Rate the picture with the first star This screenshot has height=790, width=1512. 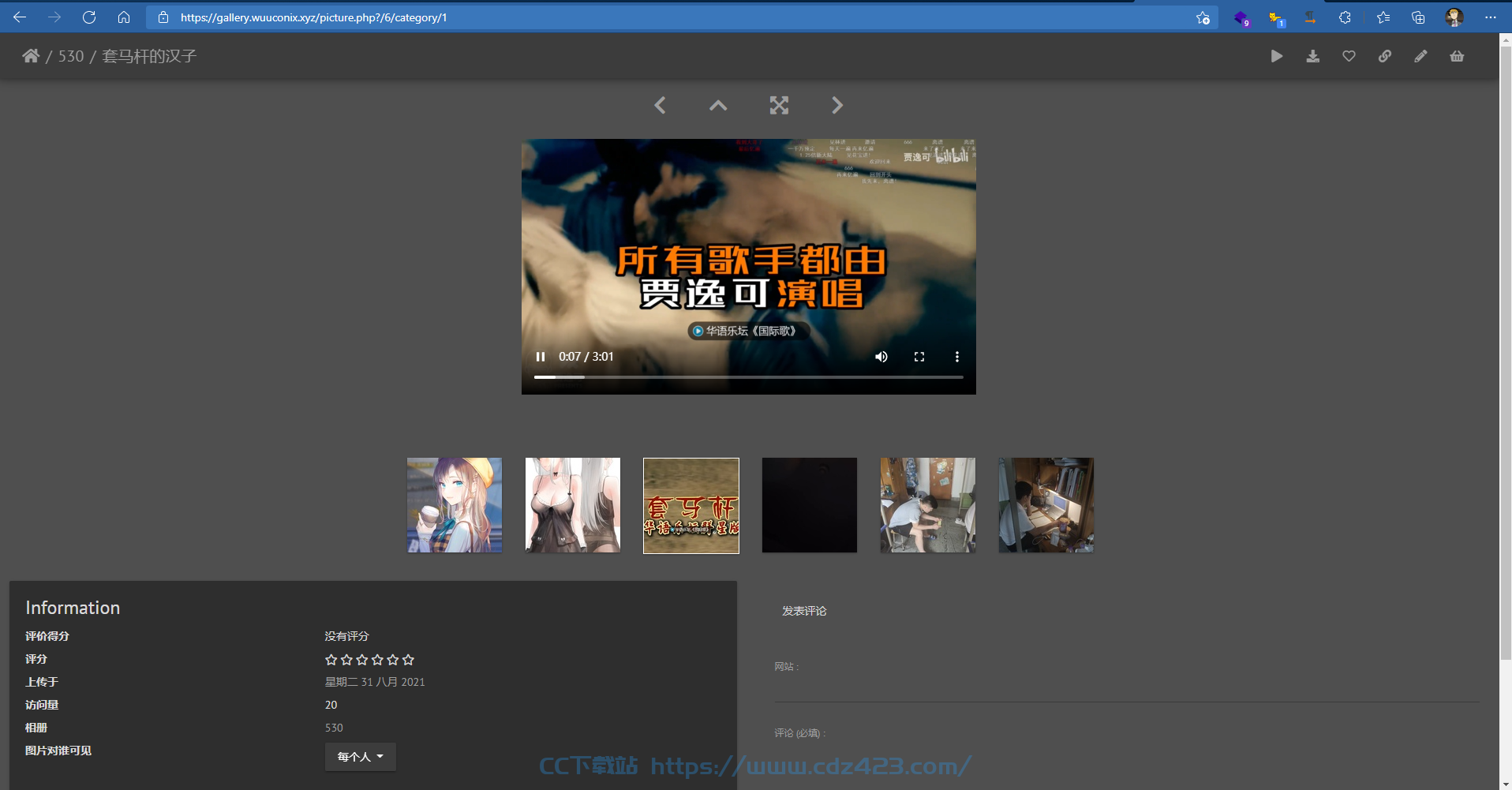tap(331, 660)
